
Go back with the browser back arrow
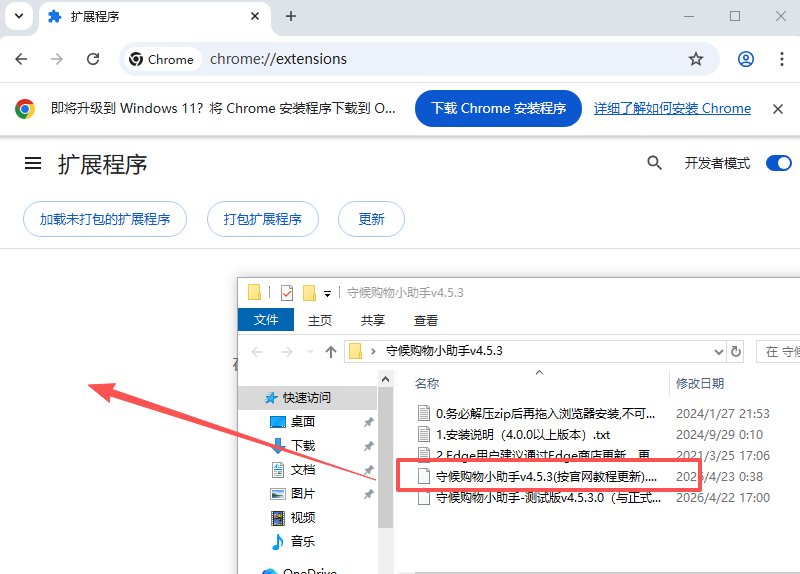click(21, 59)
